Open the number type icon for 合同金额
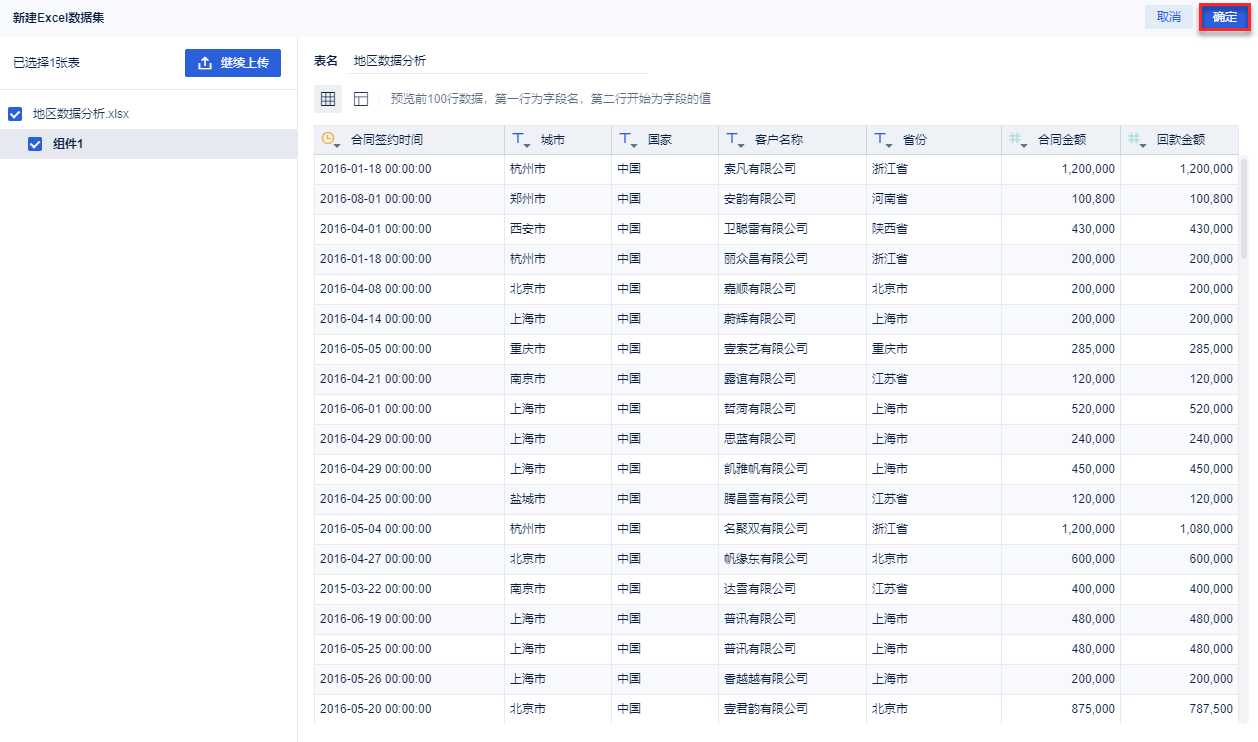This screenshot has width=1258, height=742. pos(1018,140)
